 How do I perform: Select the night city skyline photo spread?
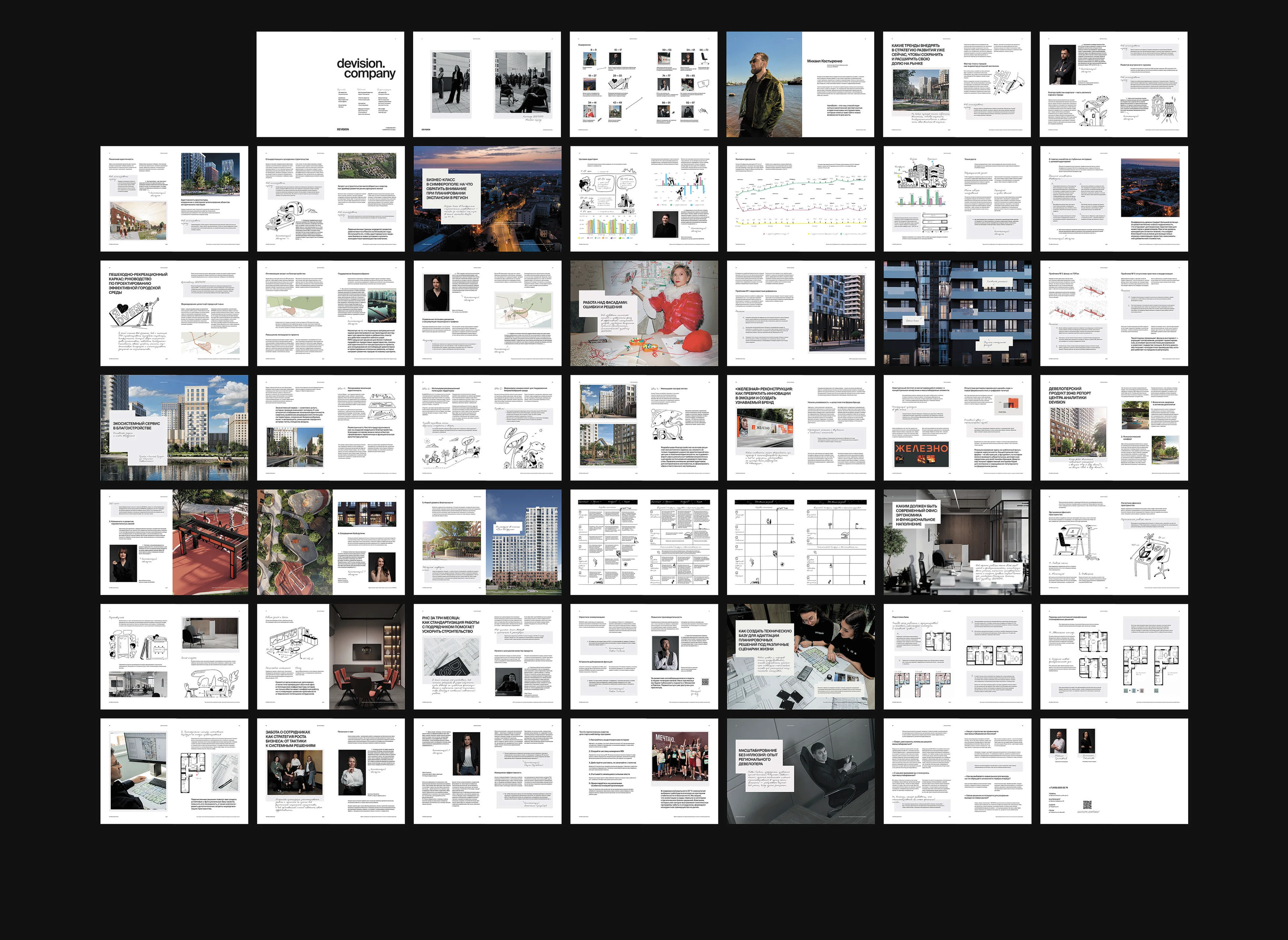tap(1114, 199)
